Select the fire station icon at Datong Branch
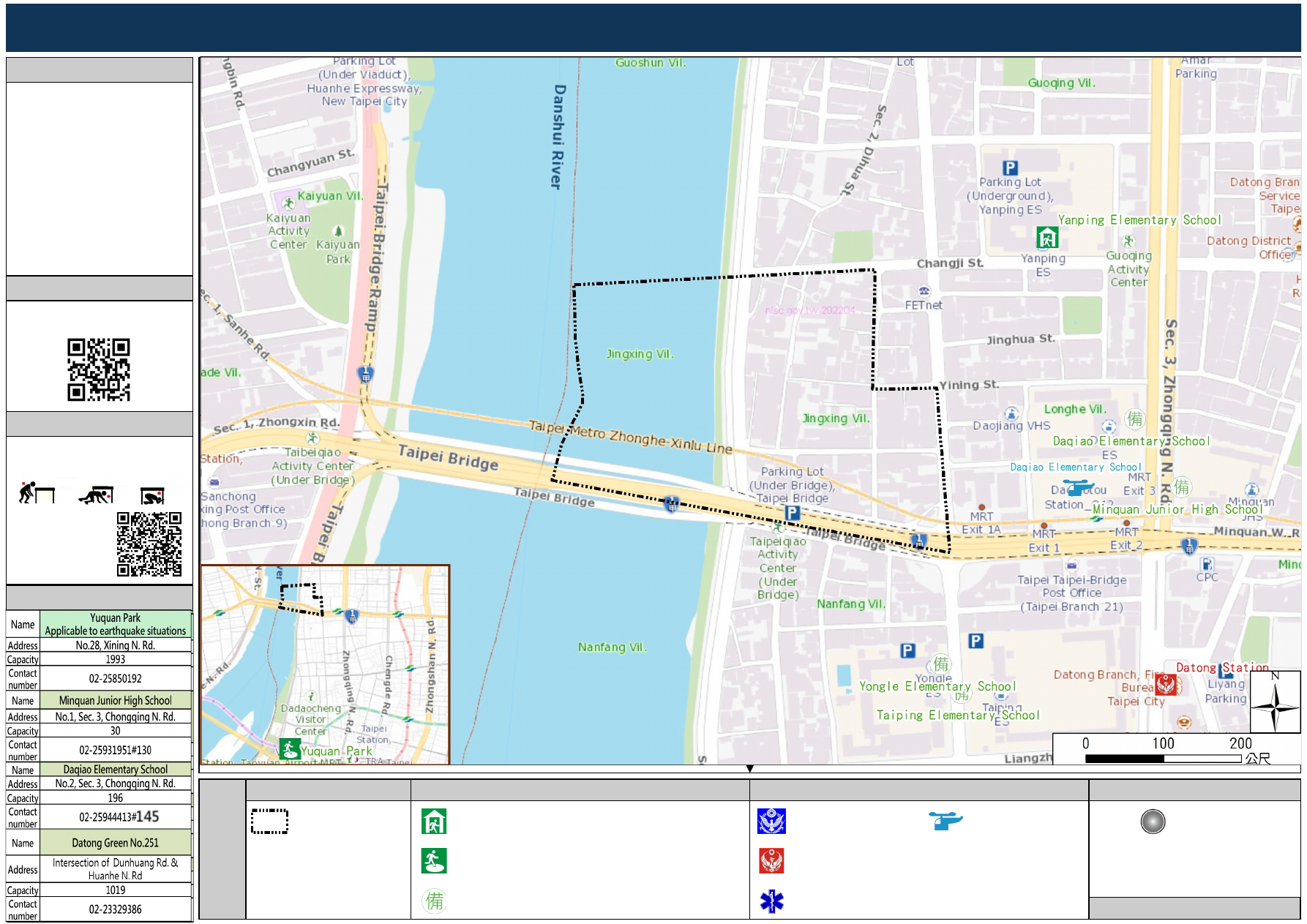This screenshot has width=1307, height=924. (x=1166, y=685)
